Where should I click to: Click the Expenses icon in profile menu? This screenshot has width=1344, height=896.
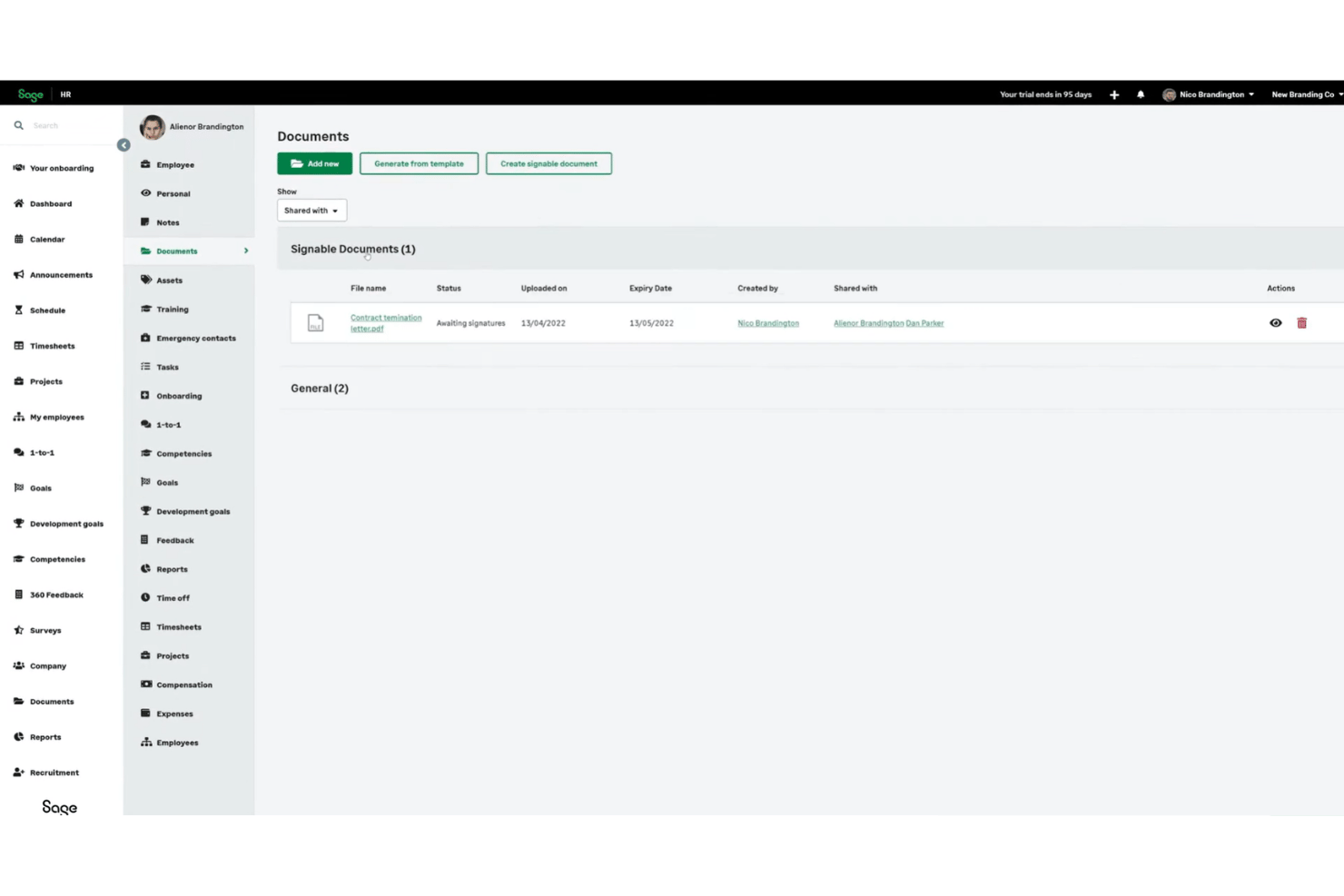coord(145,714)
